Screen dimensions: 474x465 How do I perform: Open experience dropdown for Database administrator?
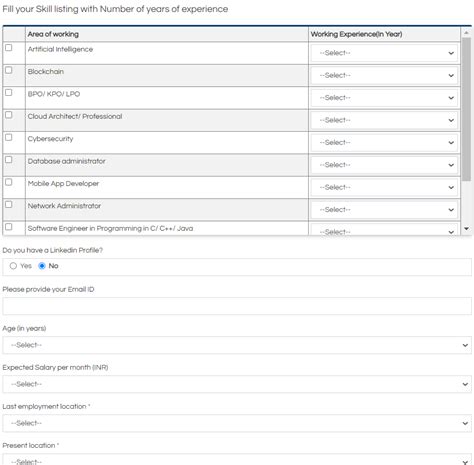(x=384, y=165)
